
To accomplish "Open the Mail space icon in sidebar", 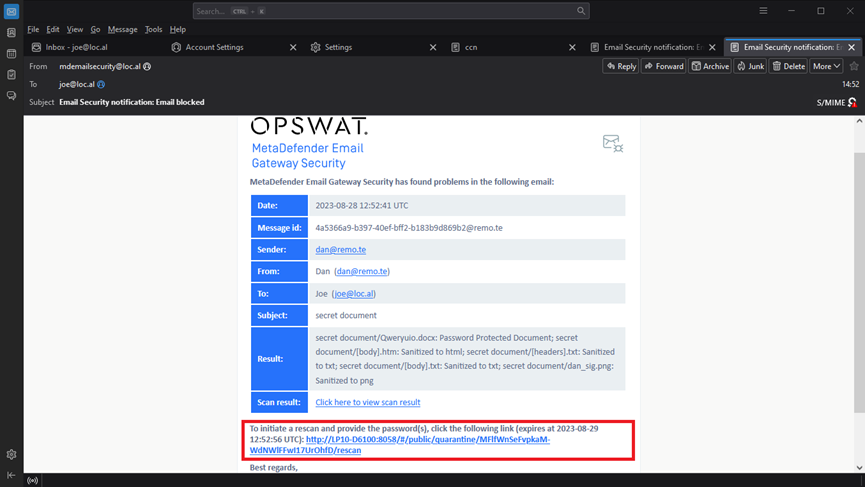I will (11, 11).
